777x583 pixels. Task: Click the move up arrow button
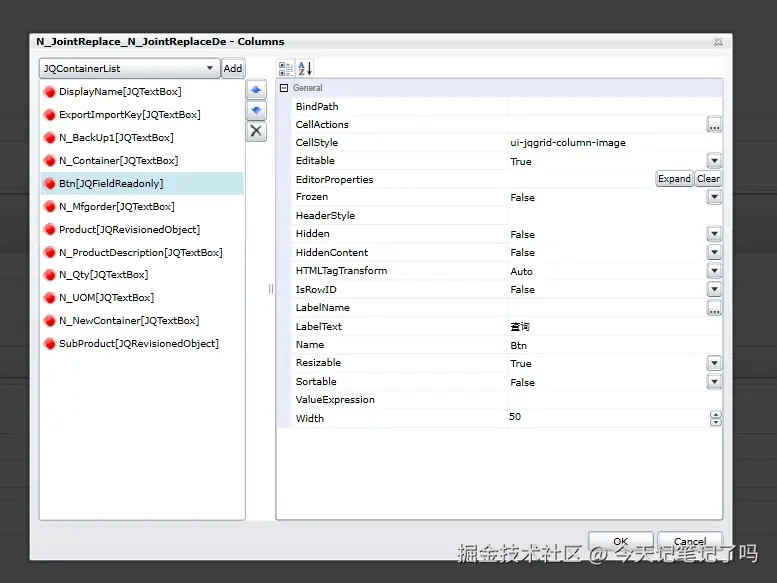(x=256, y=90)
